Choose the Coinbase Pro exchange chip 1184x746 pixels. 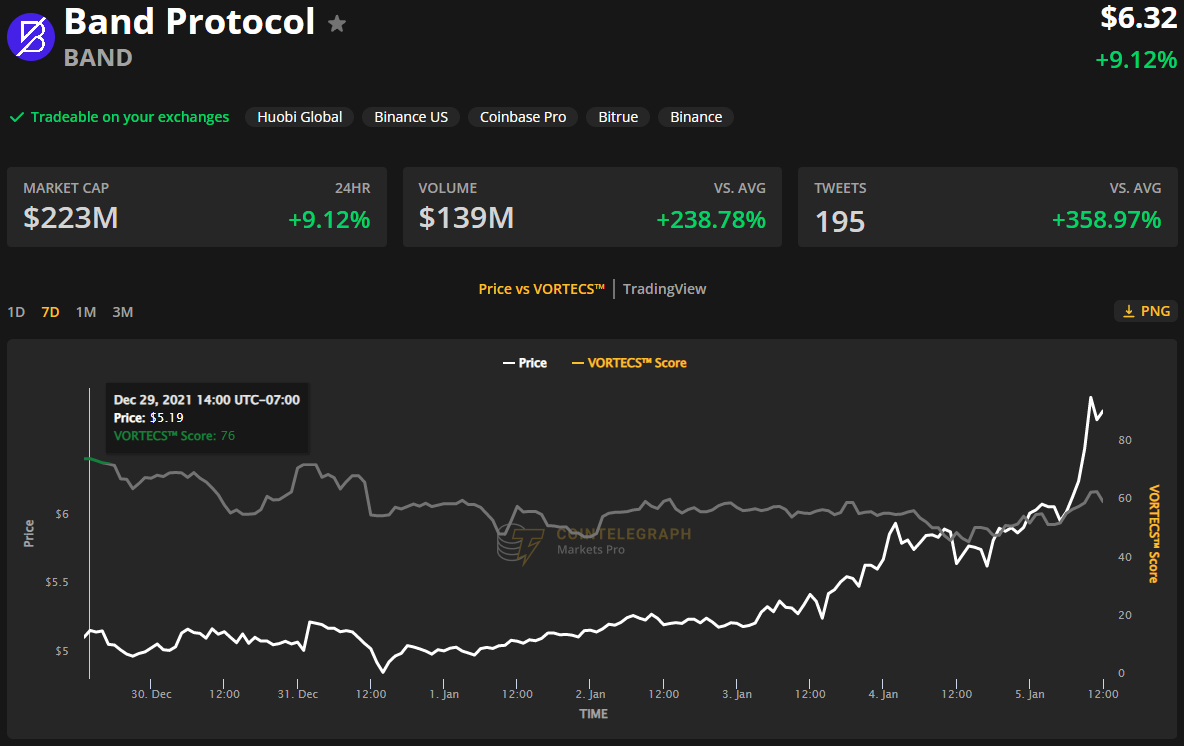pyautogui.click(x=522, y=117)
